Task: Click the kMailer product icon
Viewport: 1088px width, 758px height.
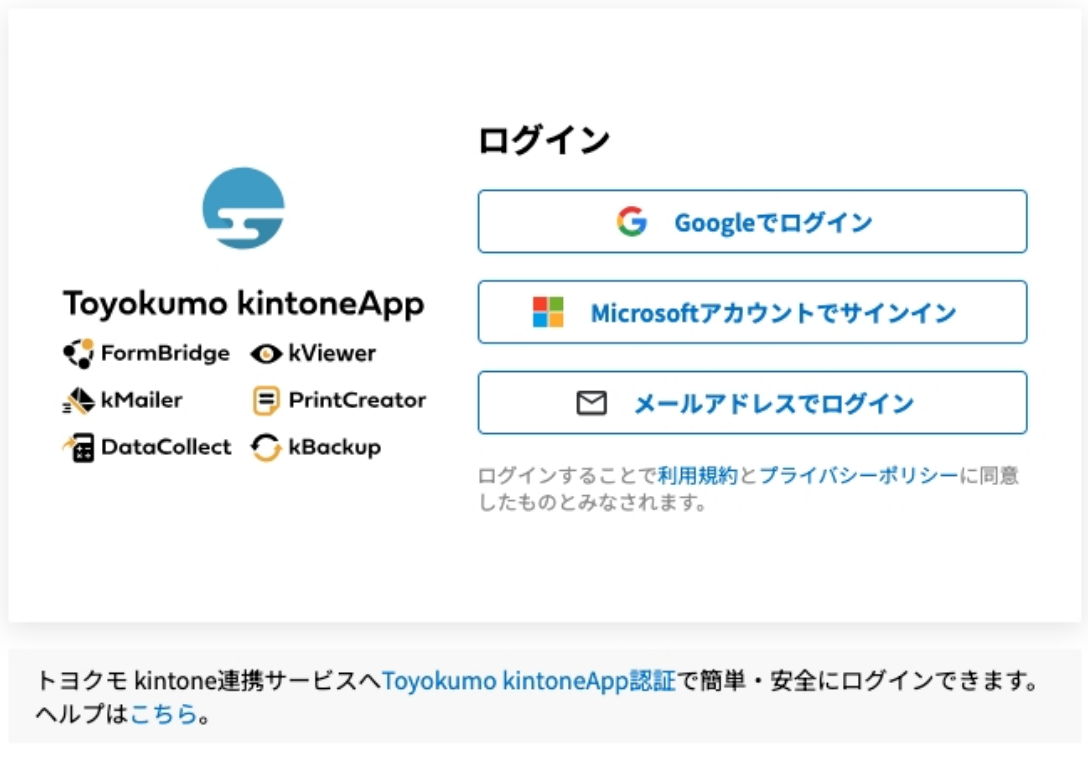Action: tap(78, 401)
